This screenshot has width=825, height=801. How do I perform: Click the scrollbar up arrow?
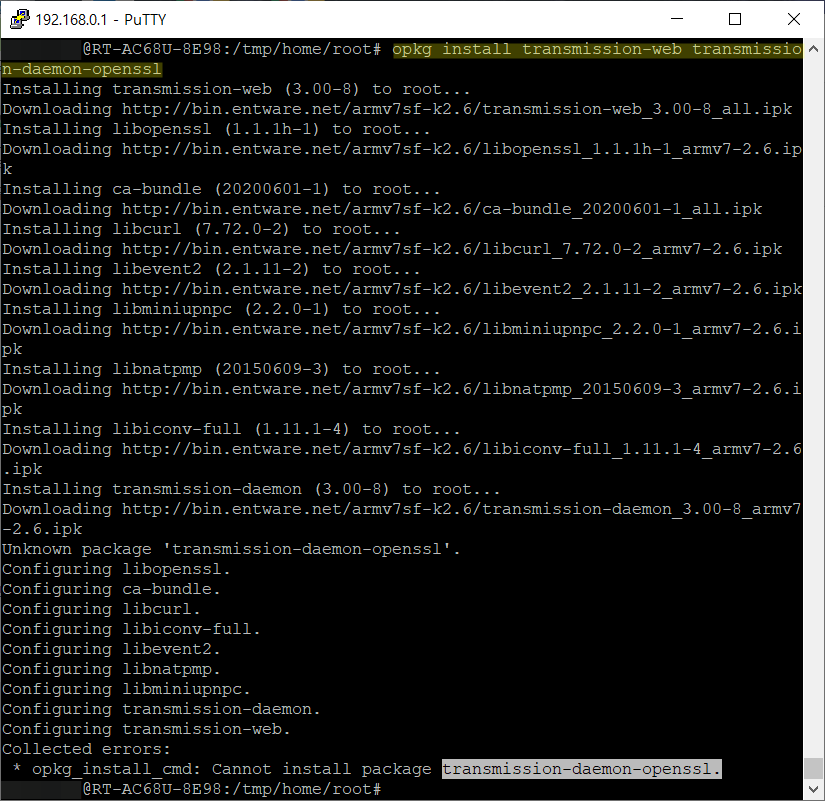coord(813,48)
